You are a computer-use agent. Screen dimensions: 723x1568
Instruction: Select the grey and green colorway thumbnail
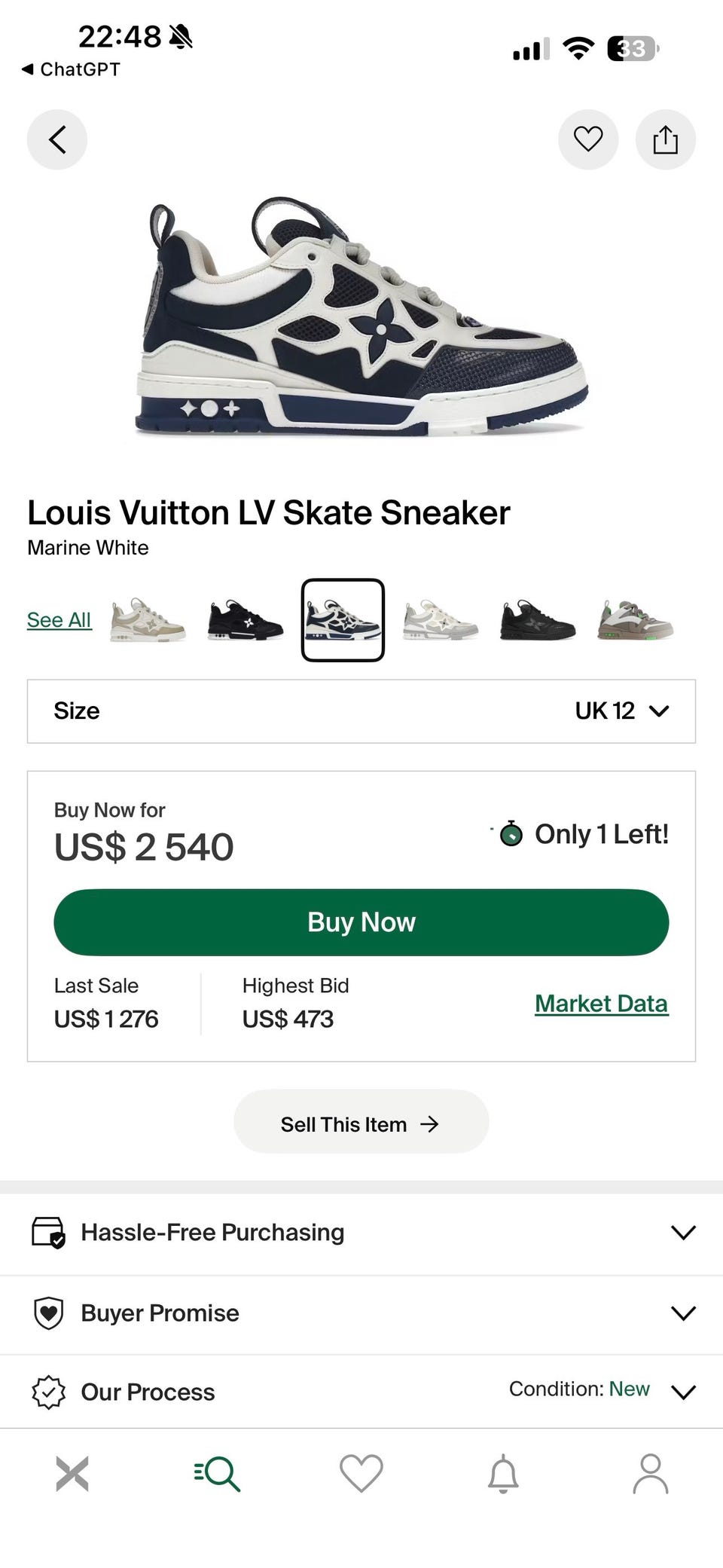click(x=635, y=619)
